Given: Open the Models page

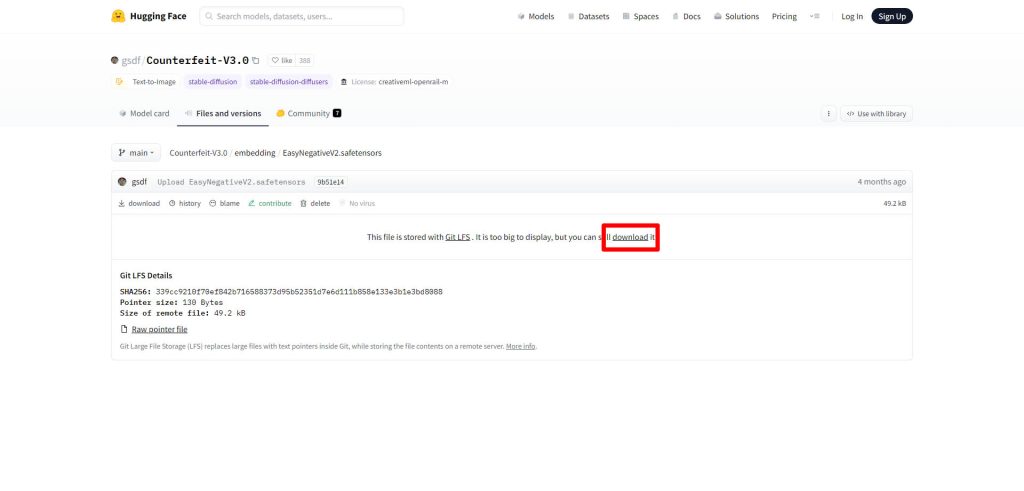Looking at the screenshot, I should tap(536, 16).
